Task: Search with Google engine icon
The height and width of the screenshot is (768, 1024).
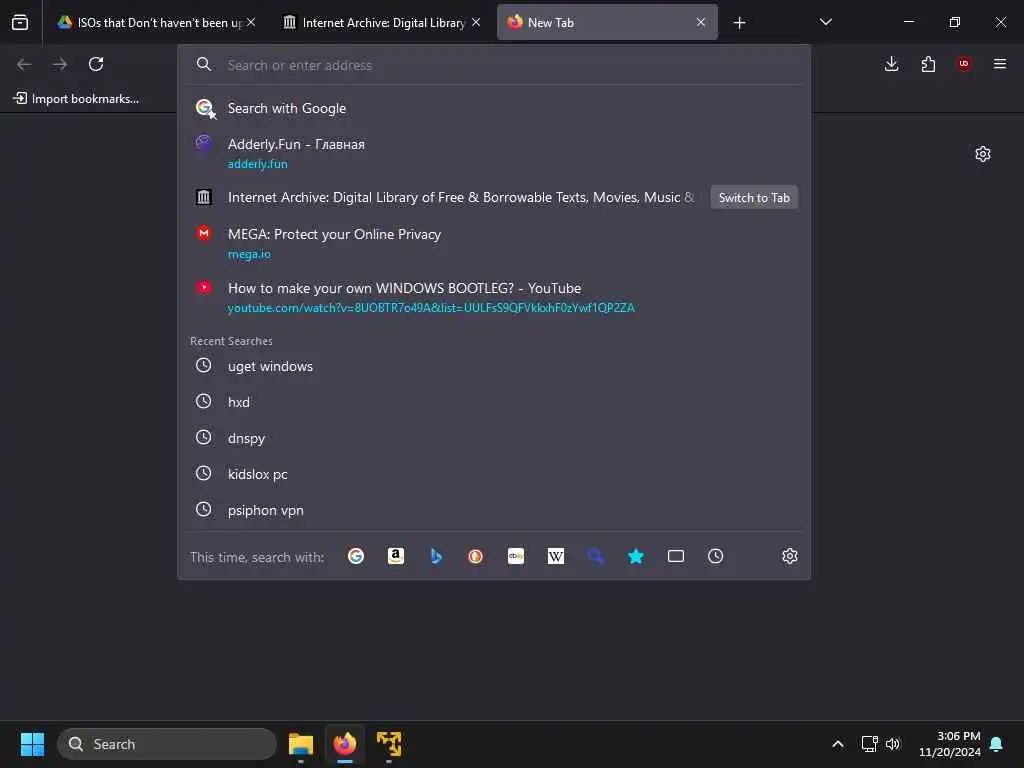Action: click(x=205, y=108)
